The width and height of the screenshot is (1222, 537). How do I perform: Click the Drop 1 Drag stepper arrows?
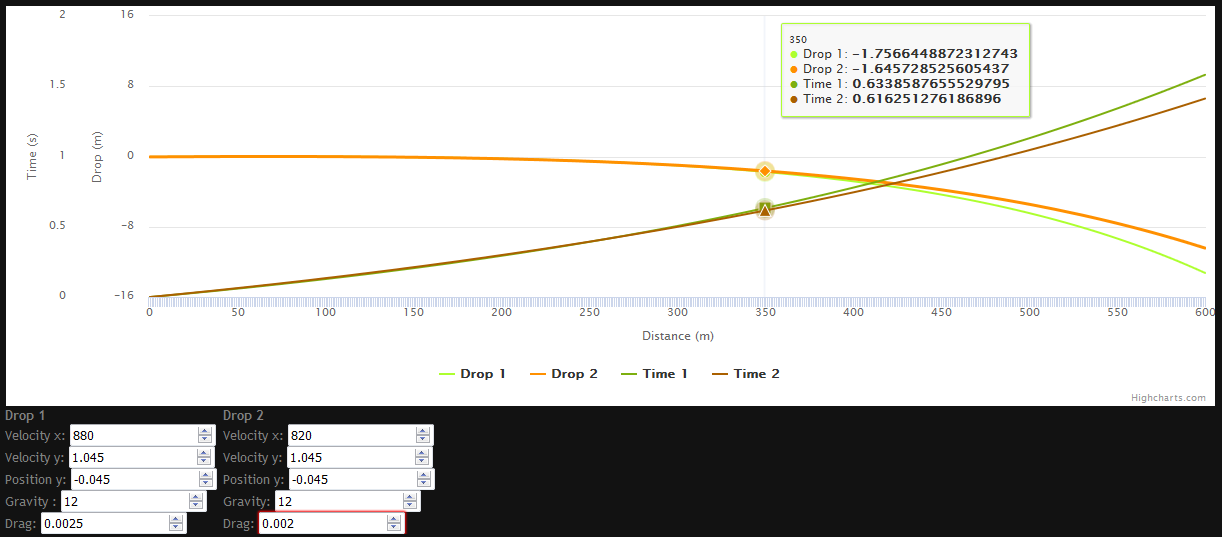[176, 524]
